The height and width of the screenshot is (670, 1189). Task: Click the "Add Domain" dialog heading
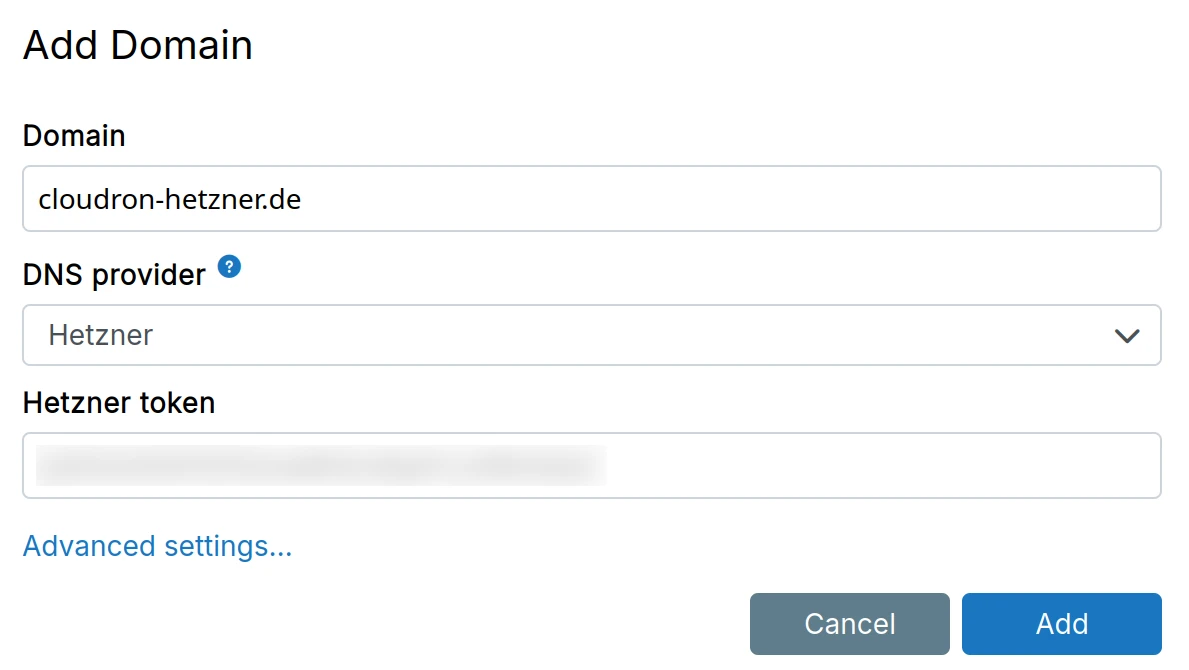138,46
